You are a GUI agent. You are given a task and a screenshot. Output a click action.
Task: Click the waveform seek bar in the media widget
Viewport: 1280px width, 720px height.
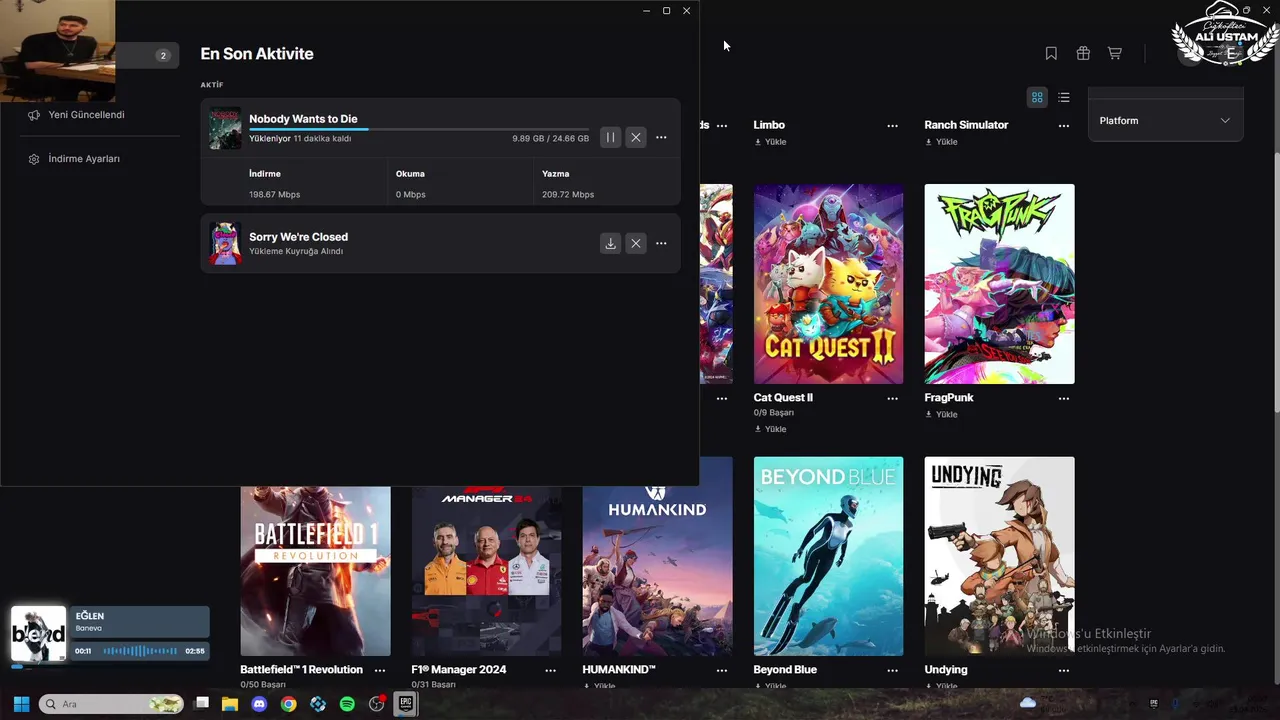pyautogui.click(x=140, y=651)
